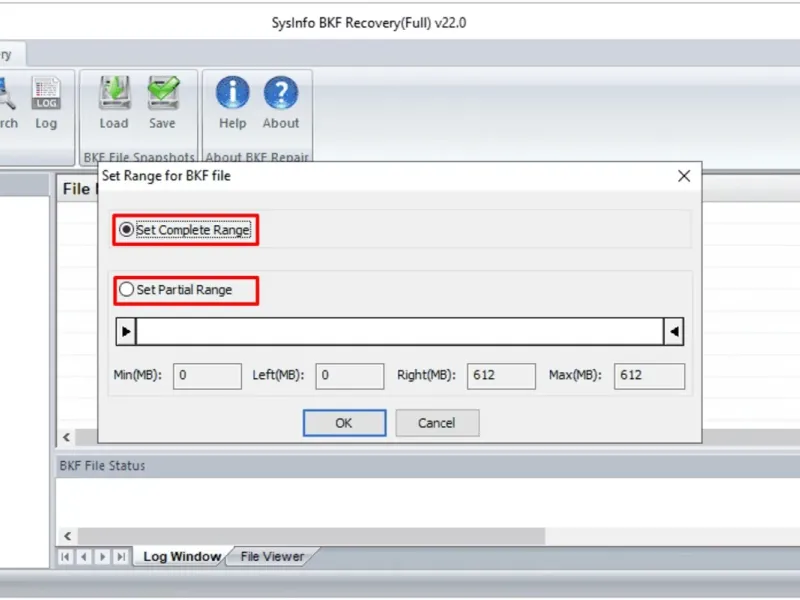Go to first tab navigation arrow
This screenshot has height=600, width=800.
click(x=65, y=557)
